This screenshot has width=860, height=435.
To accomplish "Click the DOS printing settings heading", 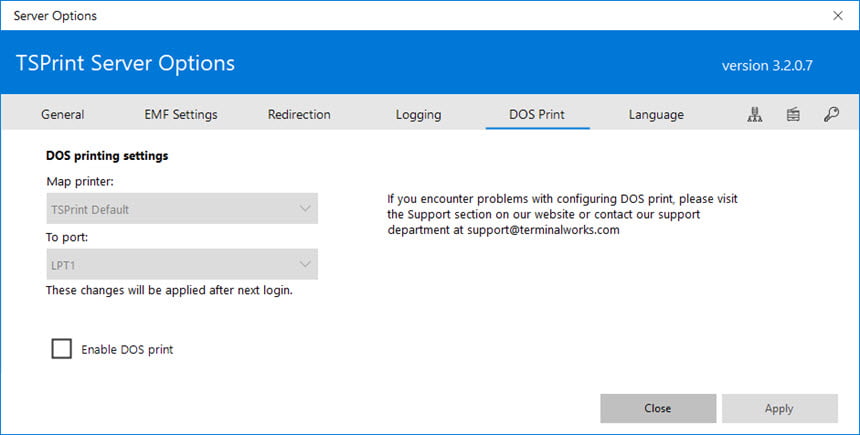I will tap(107, 156).
